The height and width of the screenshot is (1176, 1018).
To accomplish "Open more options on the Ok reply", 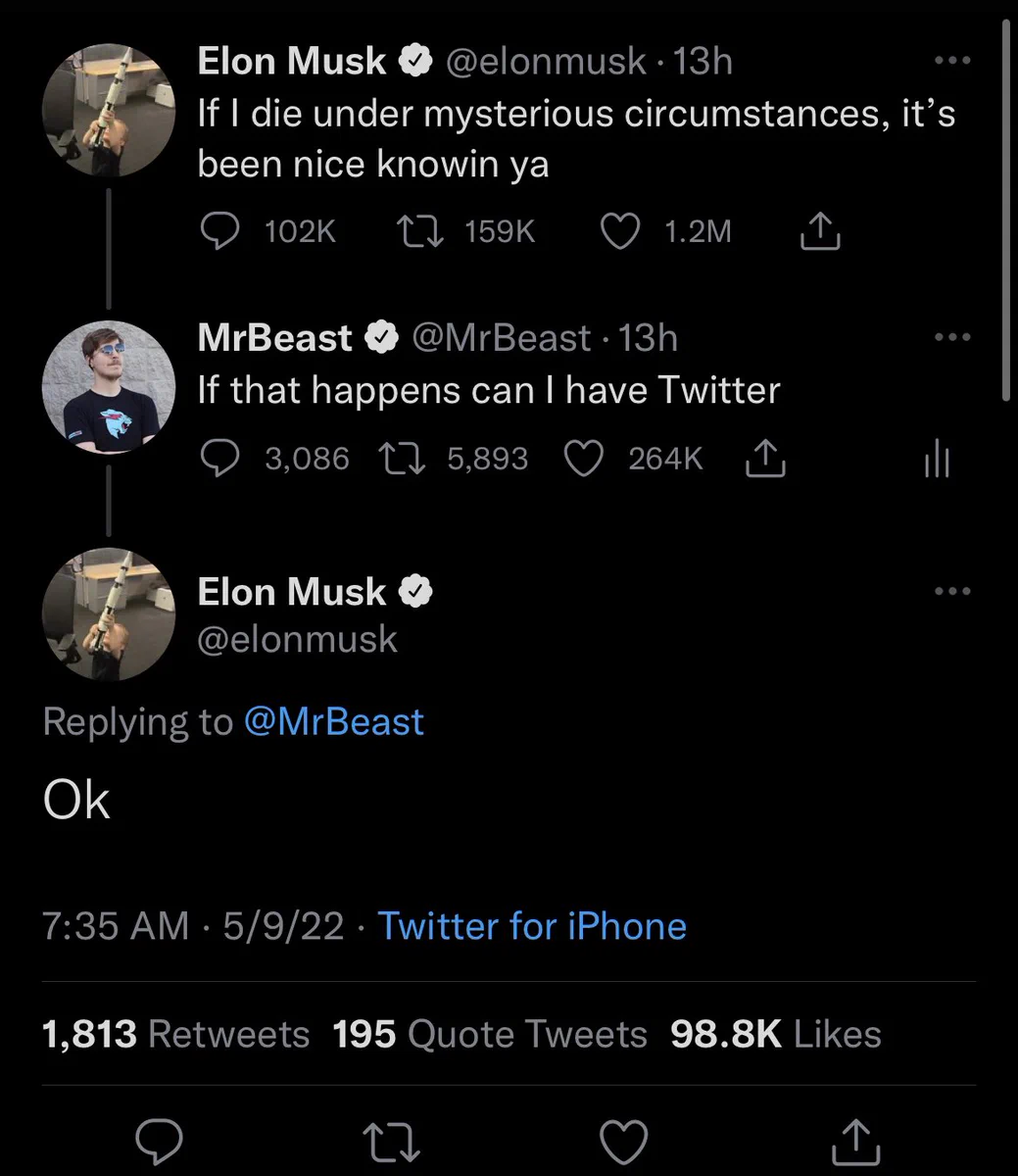I will (951, 591).
